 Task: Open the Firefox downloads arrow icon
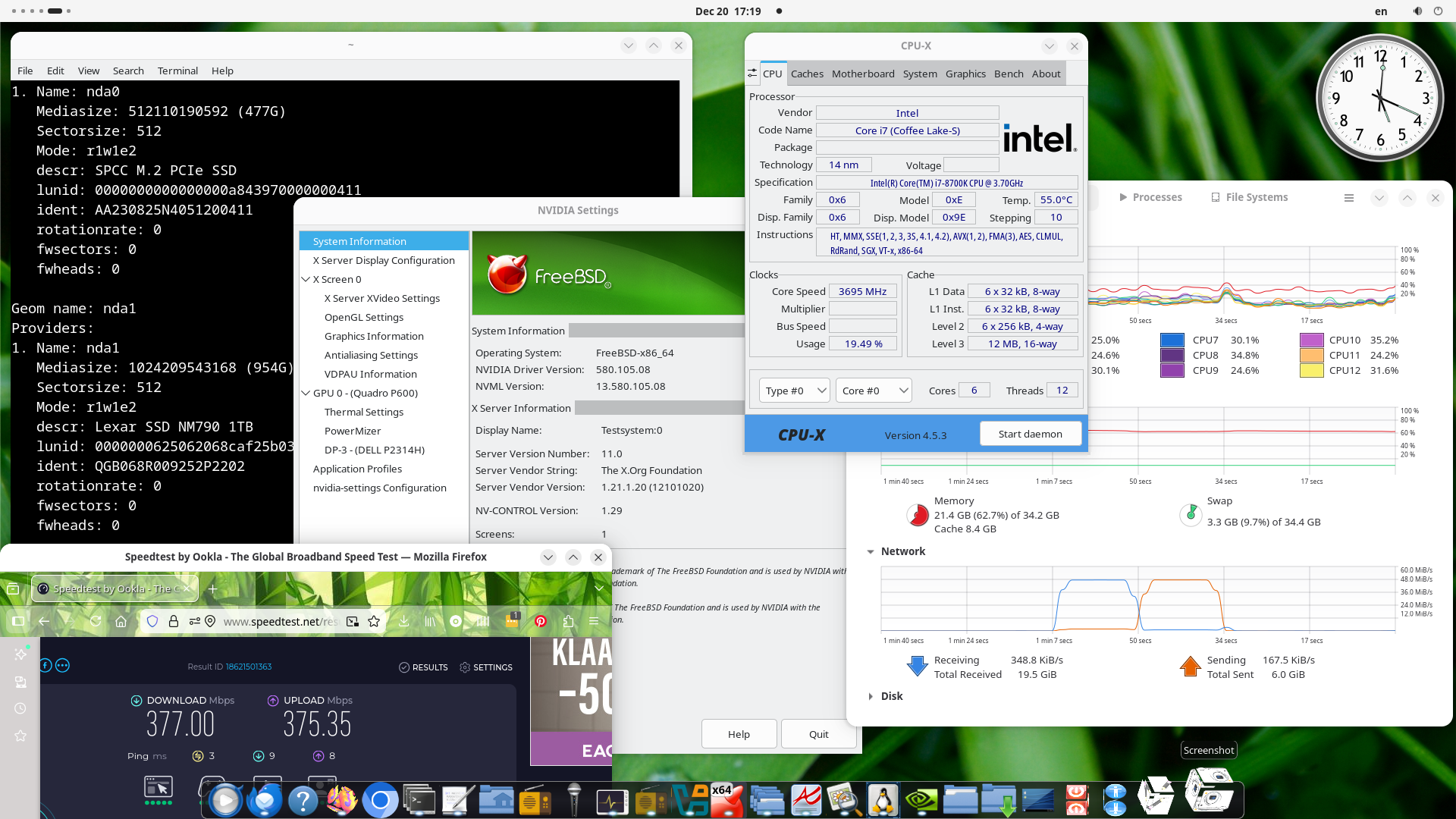click(x=404, y=622)
